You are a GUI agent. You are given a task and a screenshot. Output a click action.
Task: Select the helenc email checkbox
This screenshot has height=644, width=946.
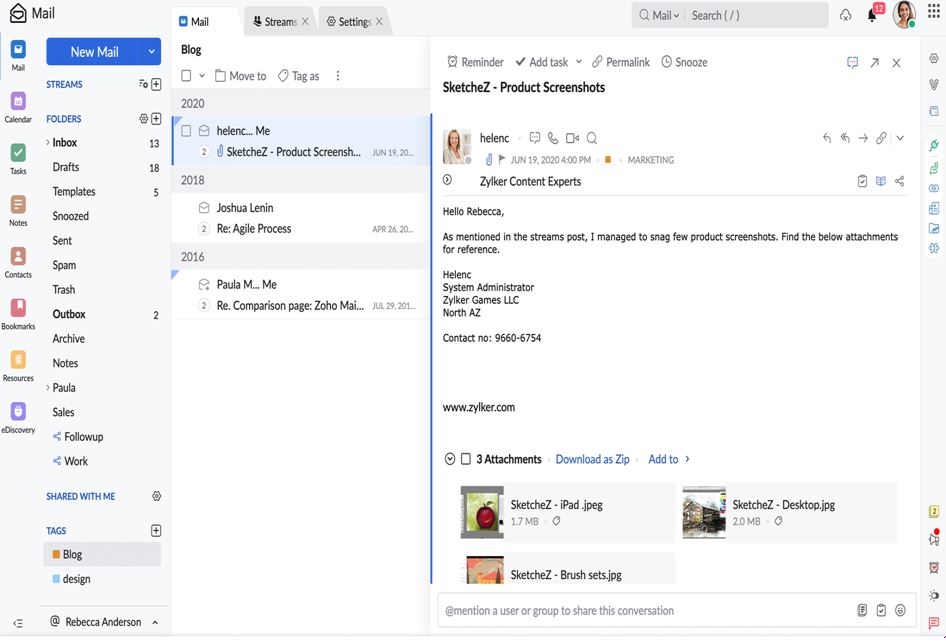[186, 131]
